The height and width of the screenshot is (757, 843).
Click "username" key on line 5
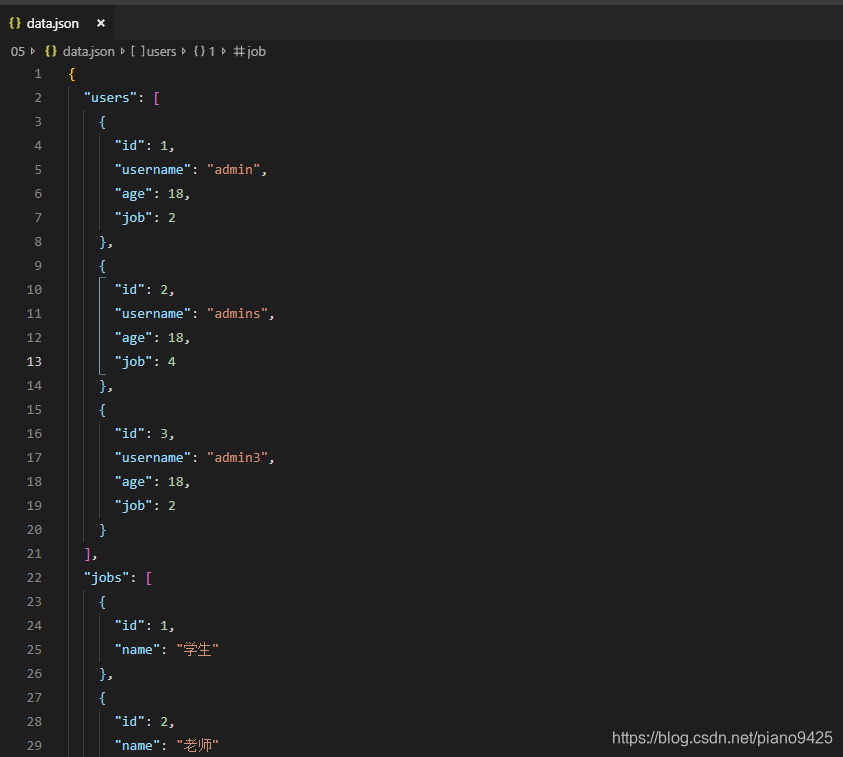coord(153,170)
